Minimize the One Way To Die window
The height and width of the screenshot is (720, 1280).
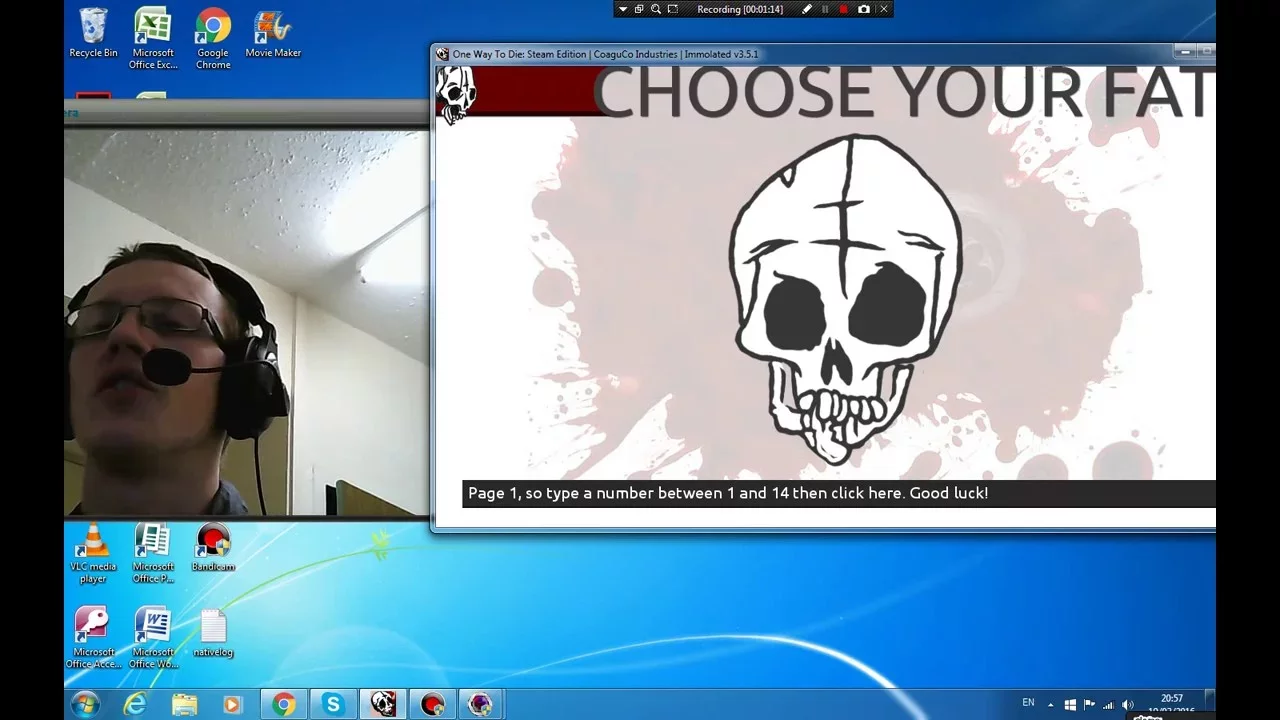tap(1185, 52)
